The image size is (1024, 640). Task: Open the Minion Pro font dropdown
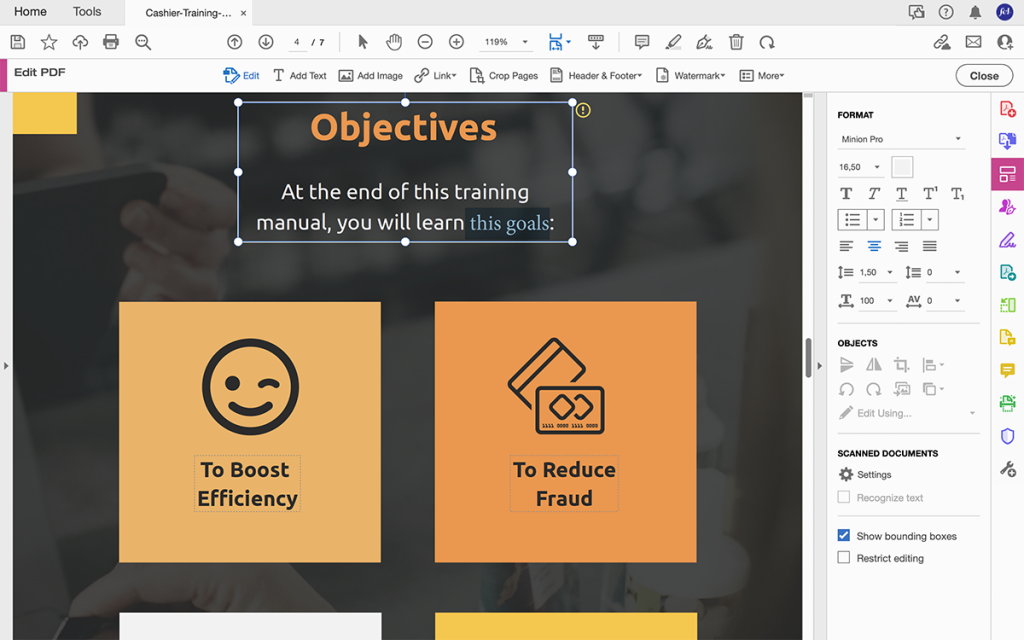(899, 139)
